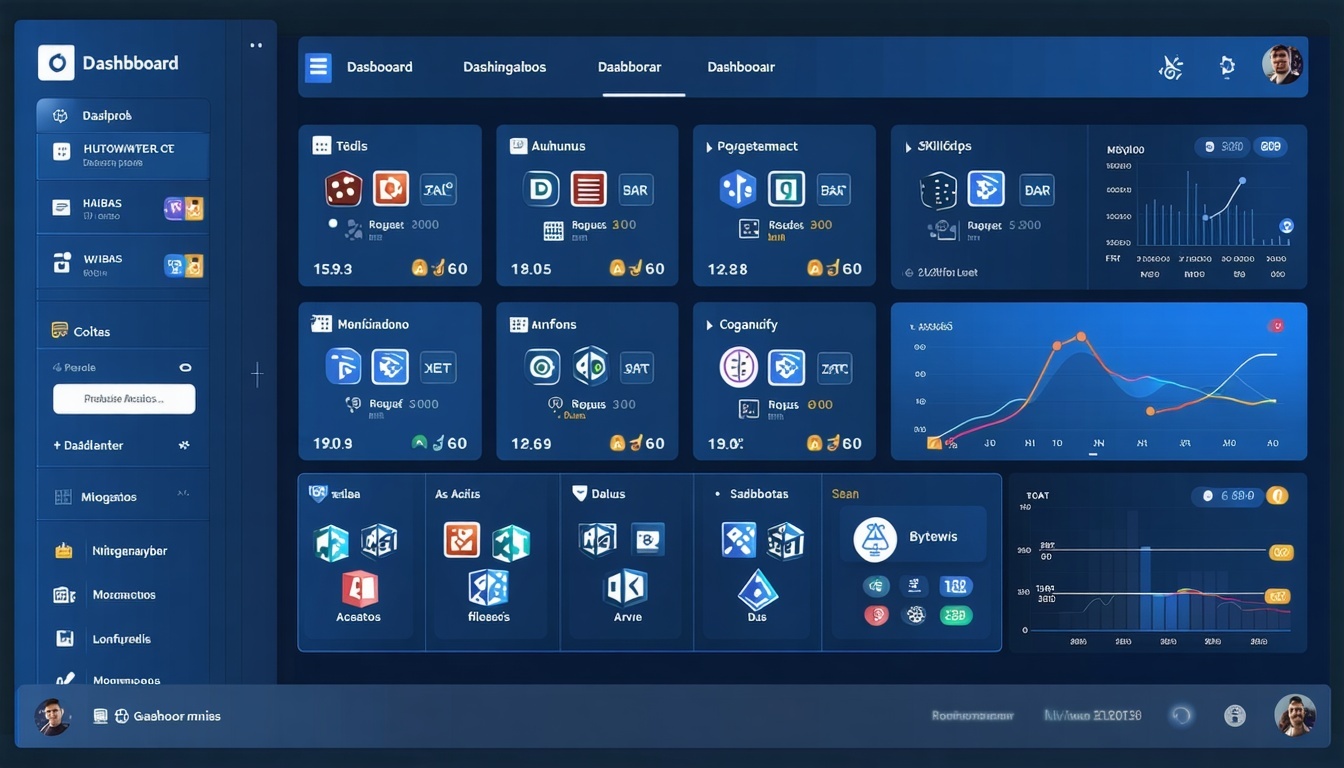The height and width of the screenshot is (768, 1344).
Task: Select the Dashboard app logo icon
Action: (55, 62)
